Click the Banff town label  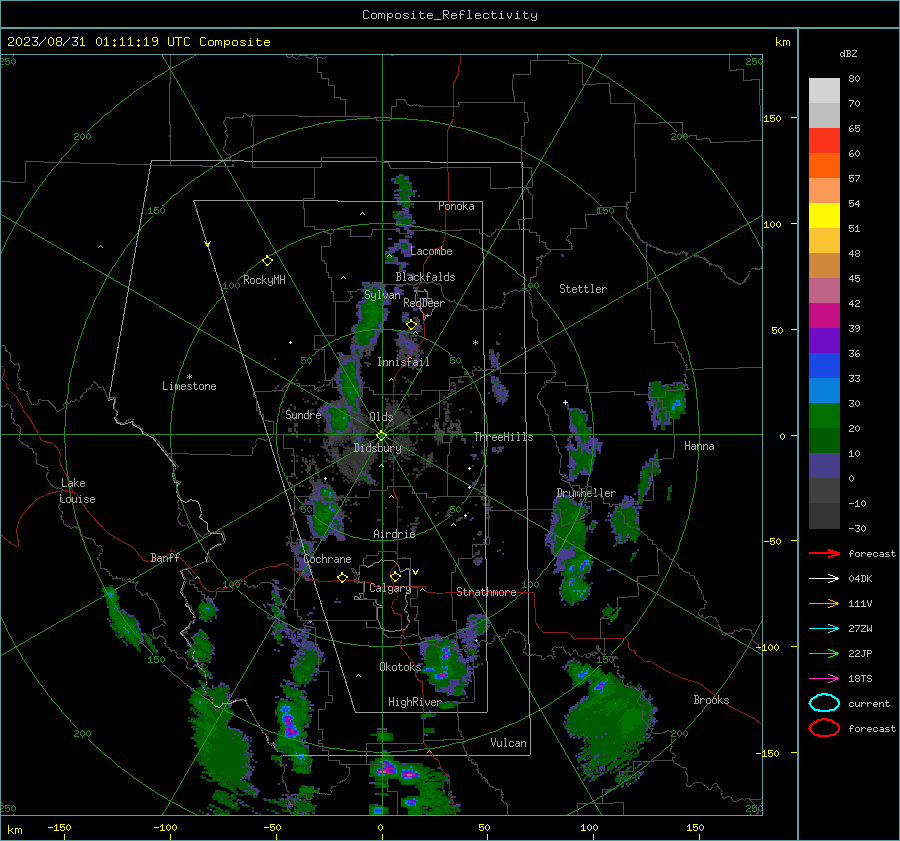pos(165,558)
